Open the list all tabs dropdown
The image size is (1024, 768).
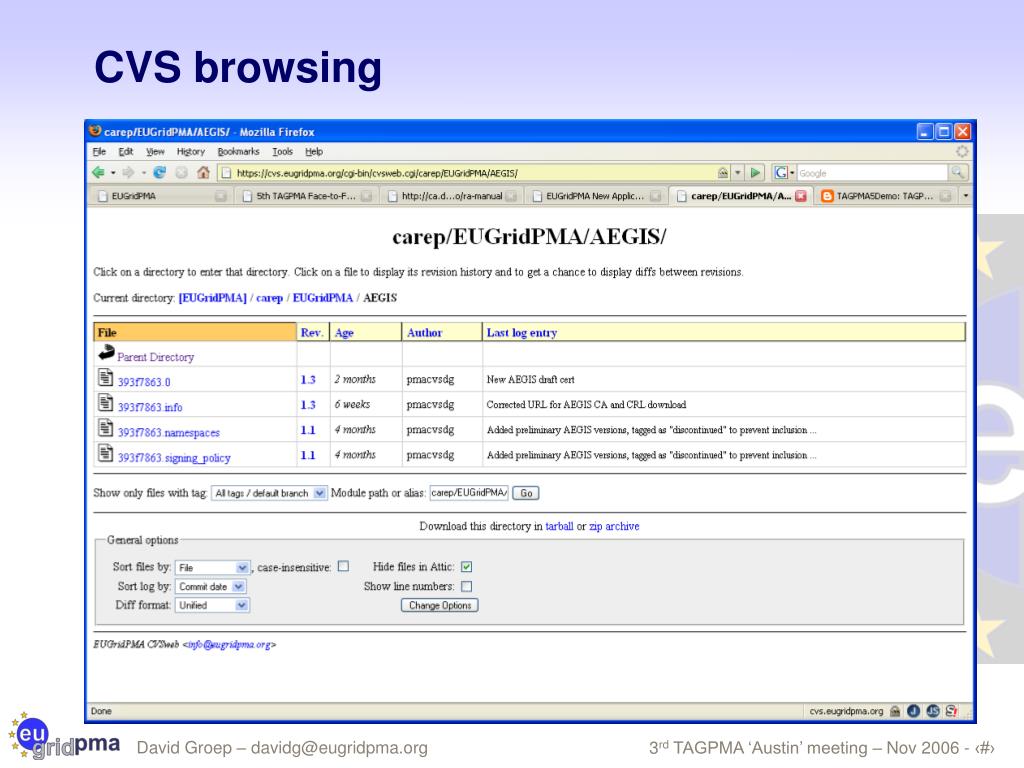pos(965,196)
